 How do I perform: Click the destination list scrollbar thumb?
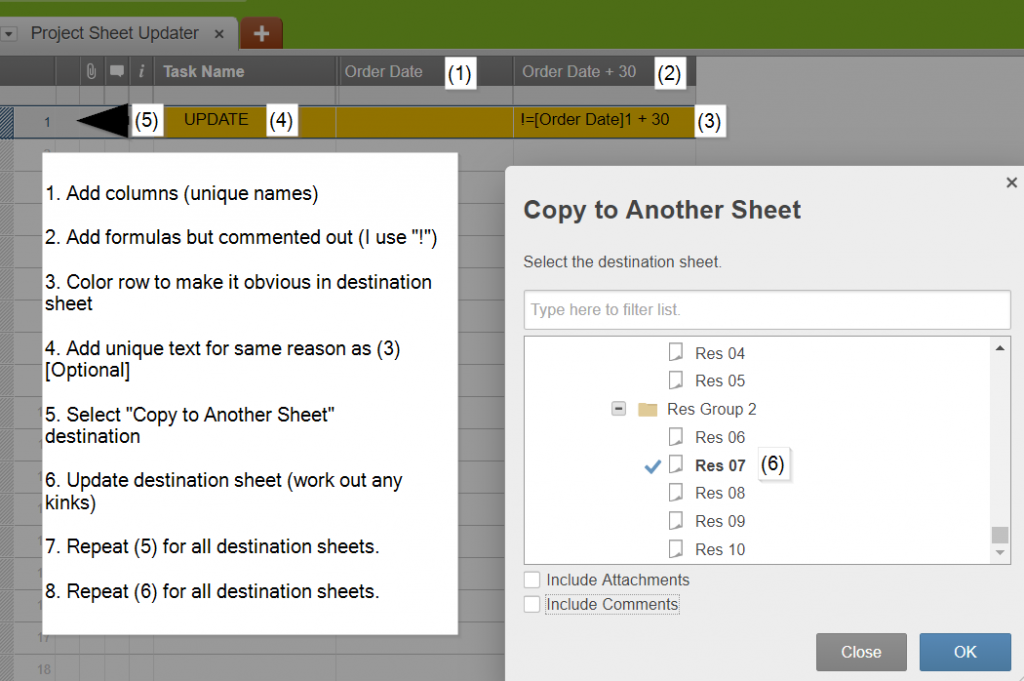1000,532
